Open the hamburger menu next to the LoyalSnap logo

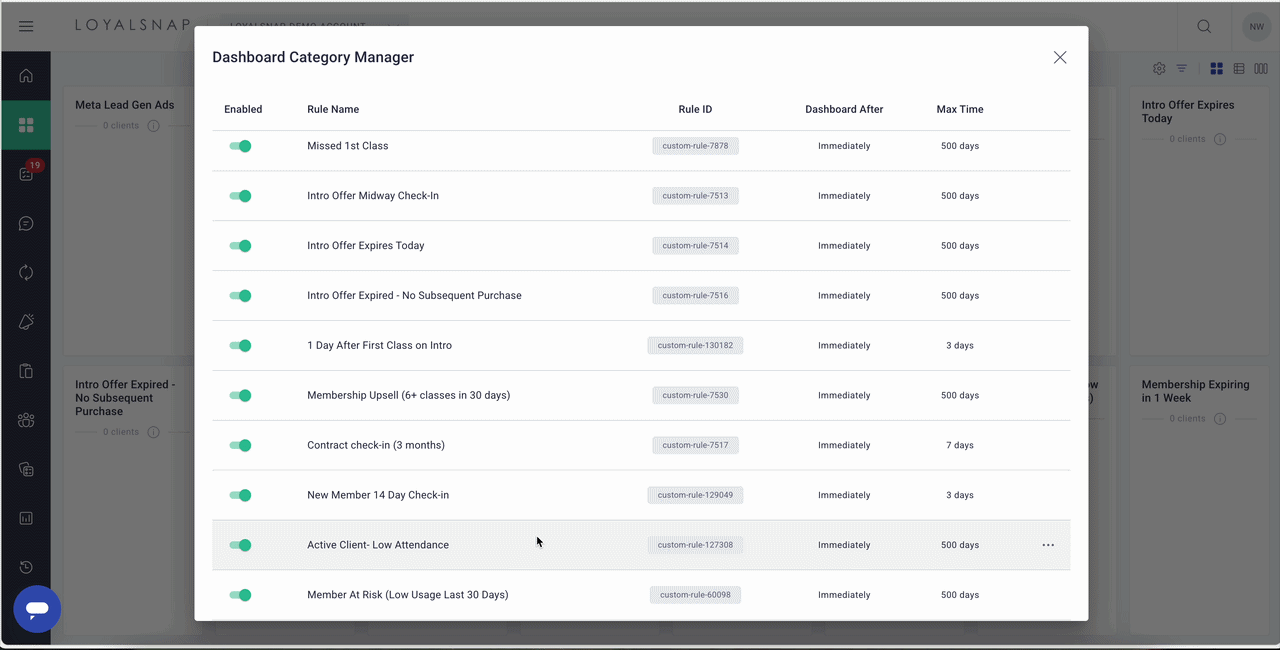[26, 26]
